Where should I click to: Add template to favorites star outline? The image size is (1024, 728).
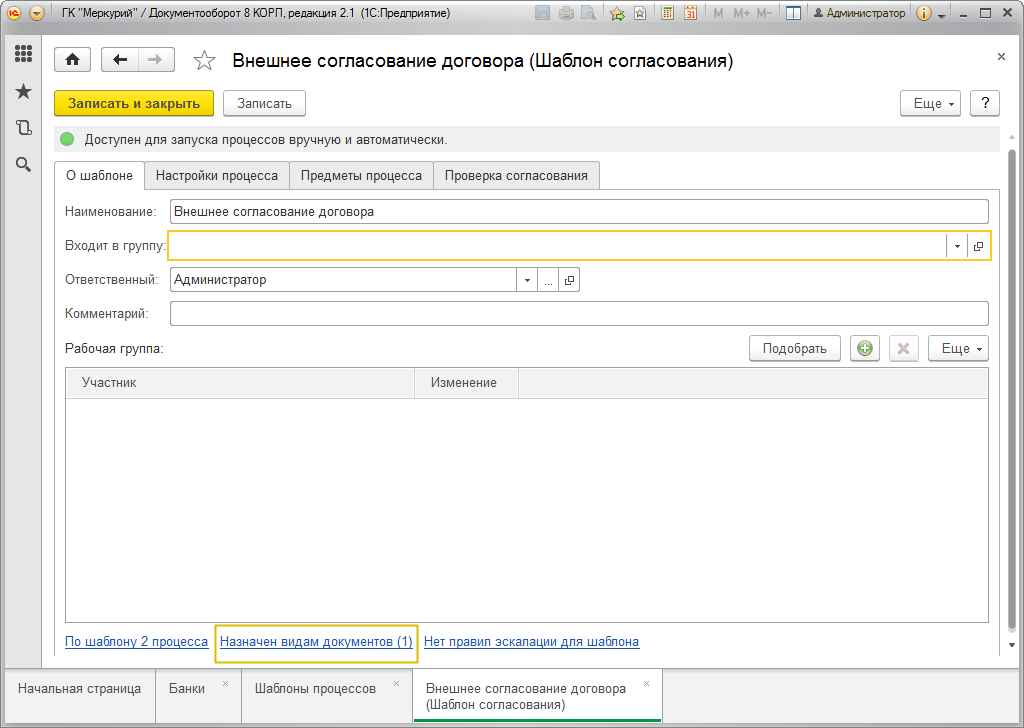coord(204,61)
